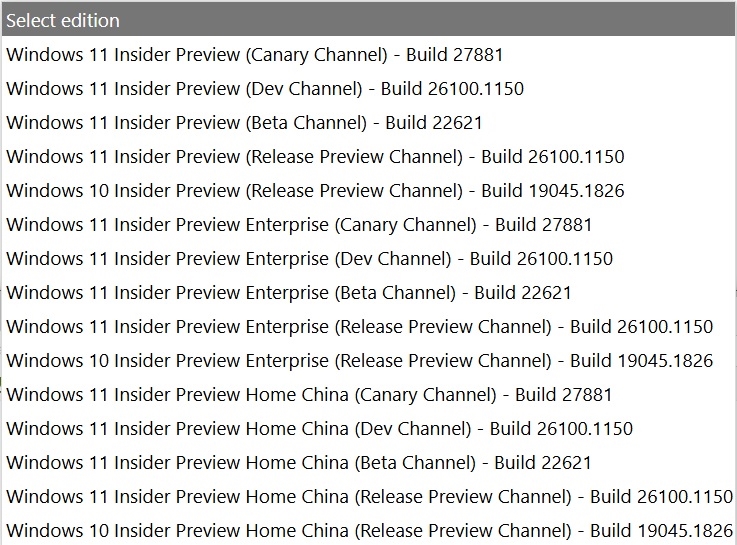Select Windows 10 Release Preview Channel Build 19045.1826
737x545 pixels.
tap(368, 190)
